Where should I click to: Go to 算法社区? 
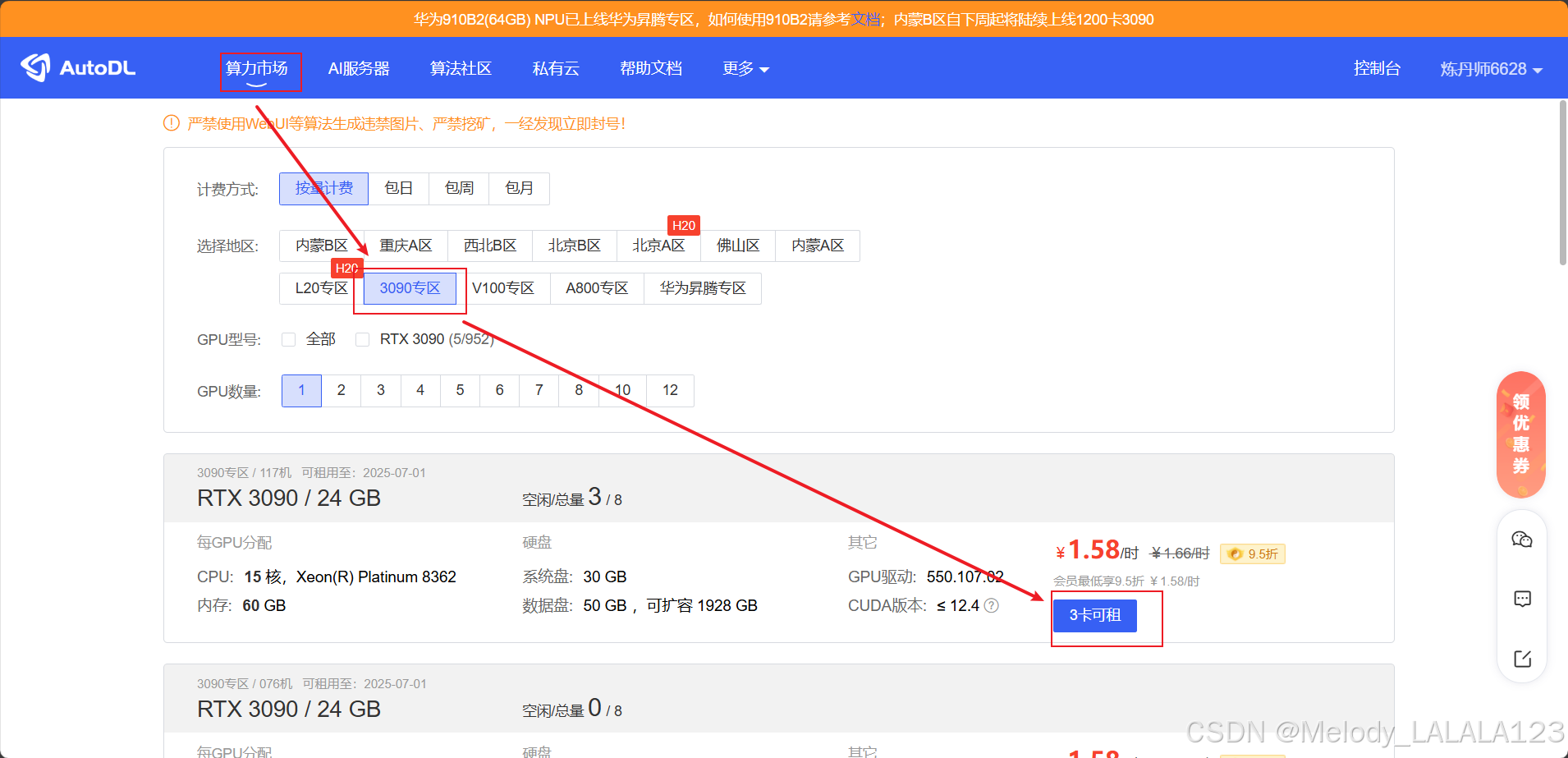[x=461, y=68]
